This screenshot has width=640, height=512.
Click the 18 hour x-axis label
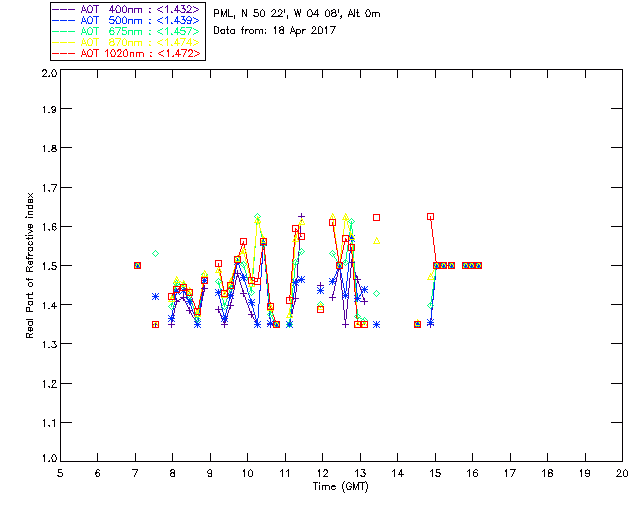(x=547, y=473)
